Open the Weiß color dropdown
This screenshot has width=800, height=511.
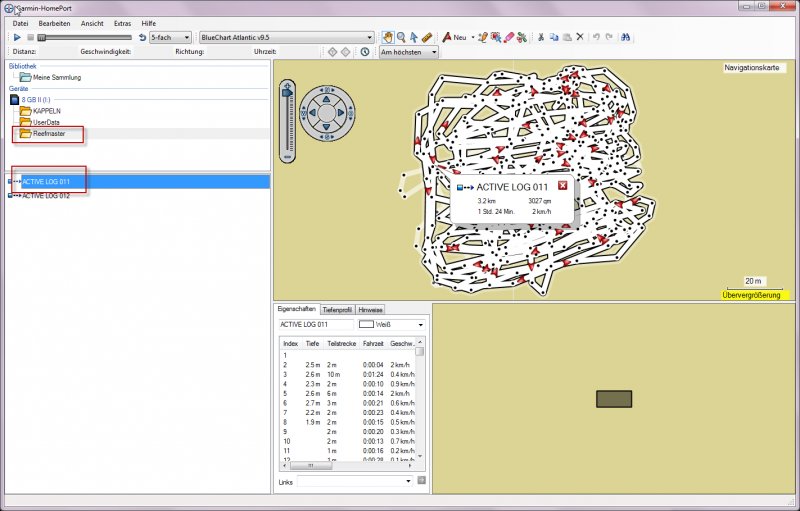(x=420, y=324)
